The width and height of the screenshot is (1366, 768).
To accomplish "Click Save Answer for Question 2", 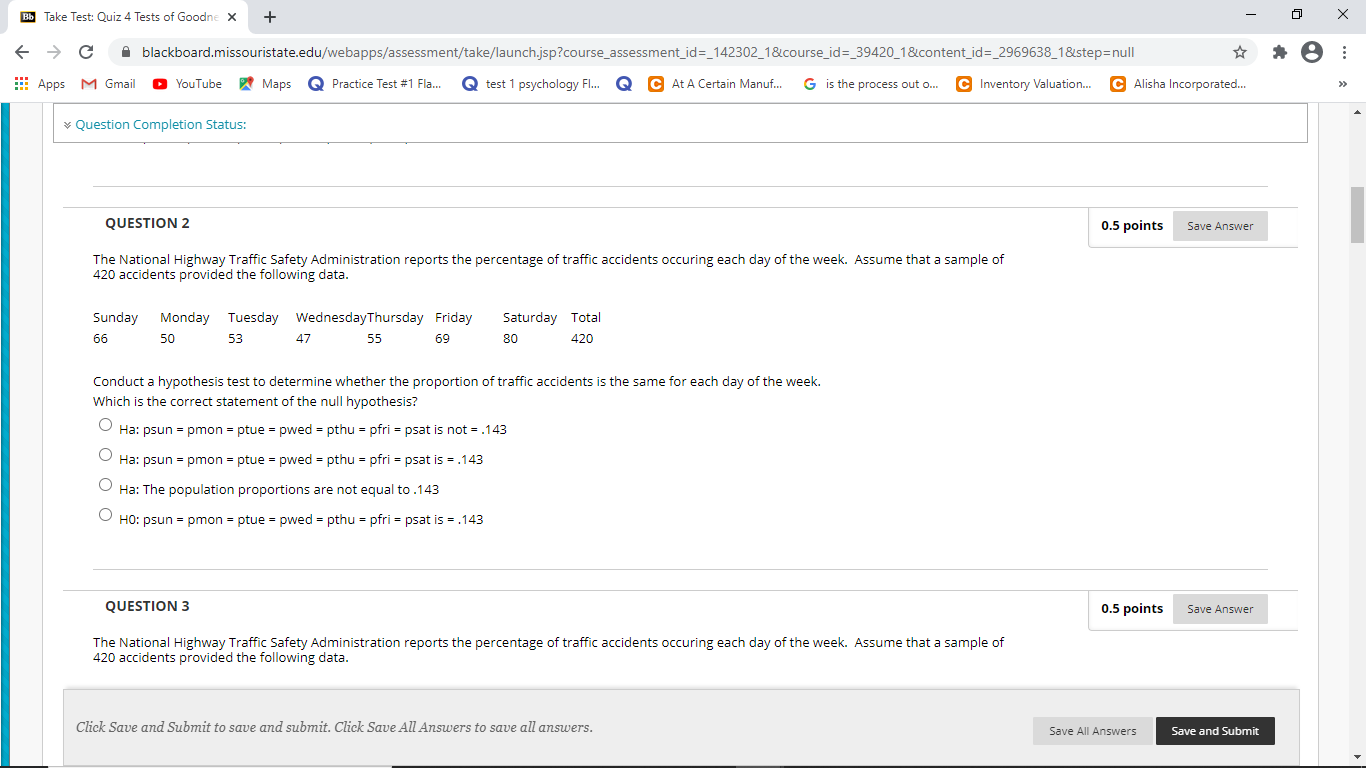I will (1220, 226).
